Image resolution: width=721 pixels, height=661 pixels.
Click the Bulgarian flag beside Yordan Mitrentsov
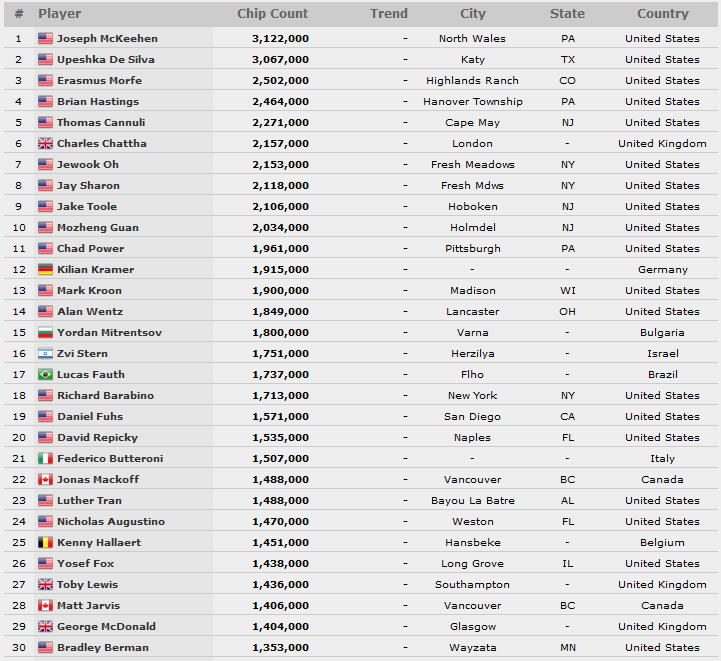pyautogui.click(x=45, y=333)
